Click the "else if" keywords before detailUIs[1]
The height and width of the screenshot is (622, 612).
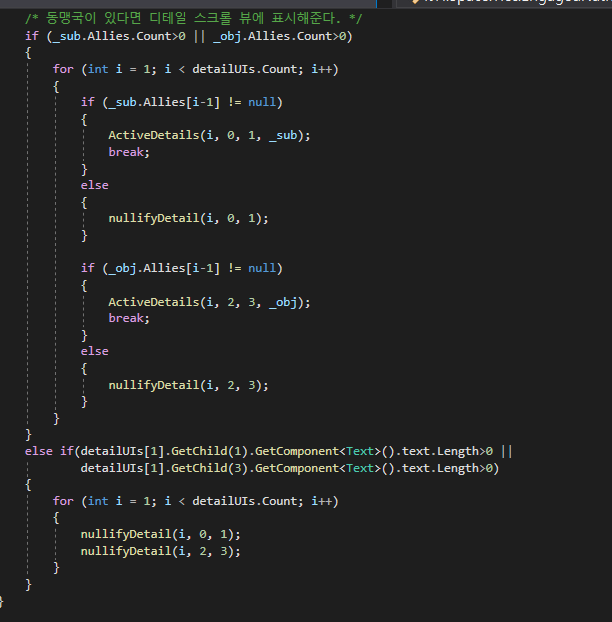[x=52, y=451]
